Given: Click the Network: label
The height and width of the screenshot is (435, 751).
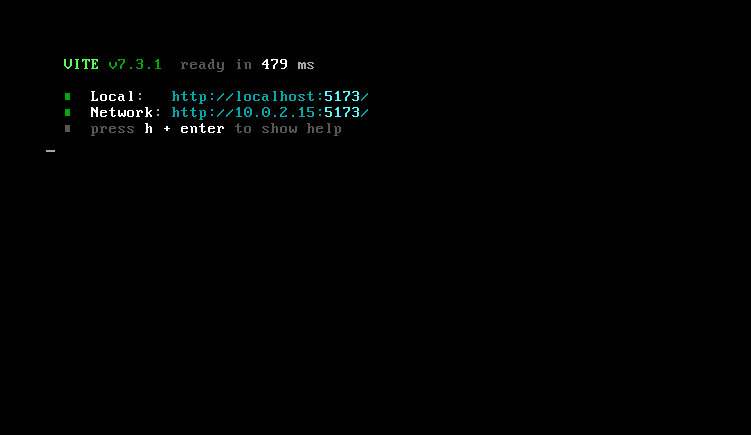Looking at the screenshot, I should pyautogui.click(x=125, y=112).
